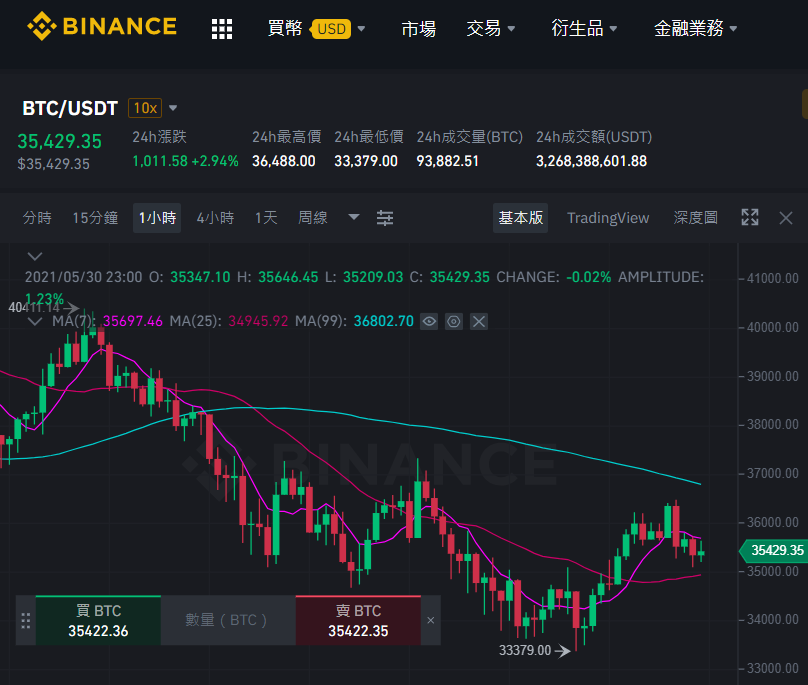Click the 24h turnover 3,268,388,601.88
Viewport: 808px width, 685px height.
pyautogui.click(x=591, y=161)
